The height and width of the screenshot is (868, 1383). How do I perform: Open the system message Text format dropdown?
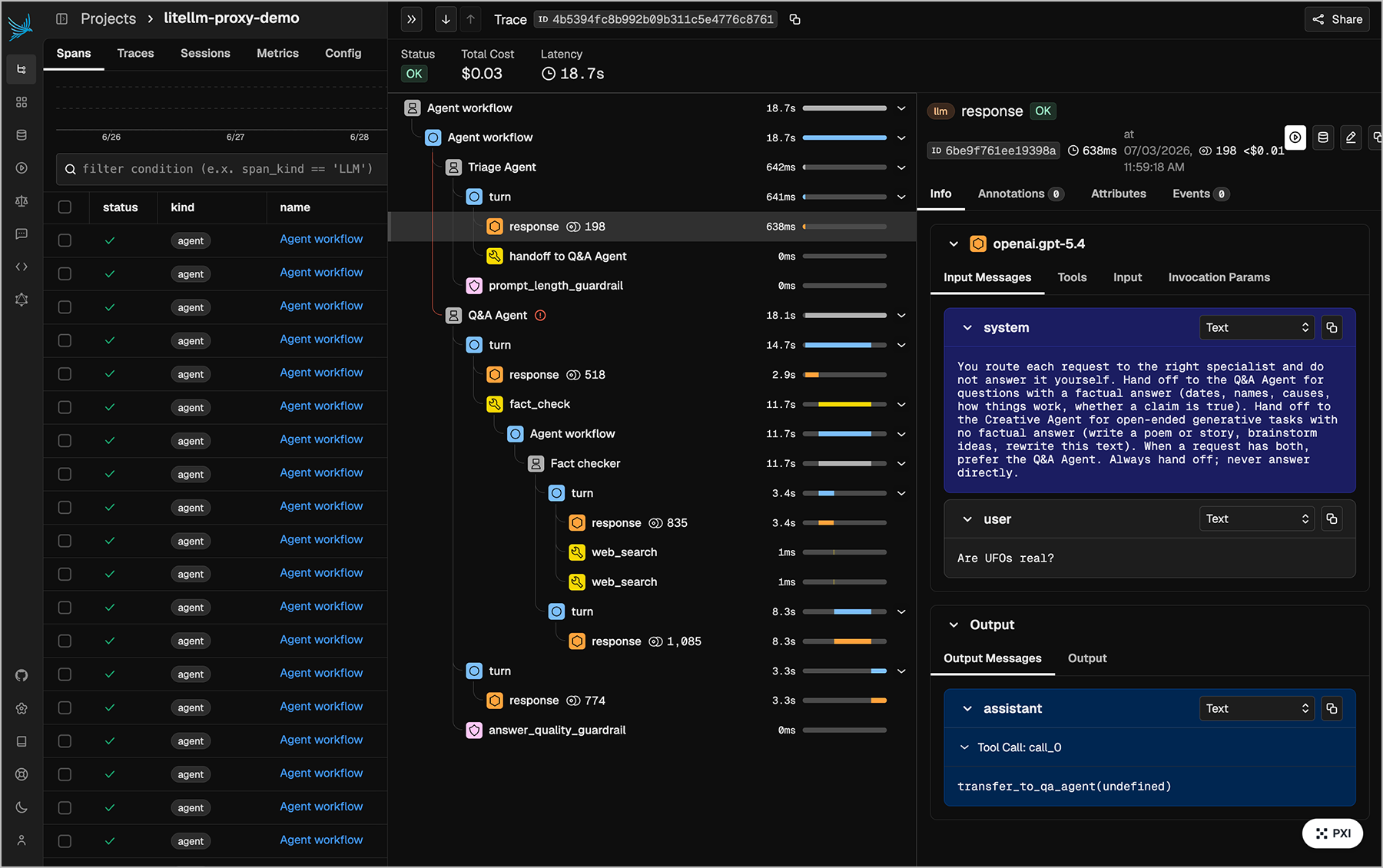point(1257,327)
